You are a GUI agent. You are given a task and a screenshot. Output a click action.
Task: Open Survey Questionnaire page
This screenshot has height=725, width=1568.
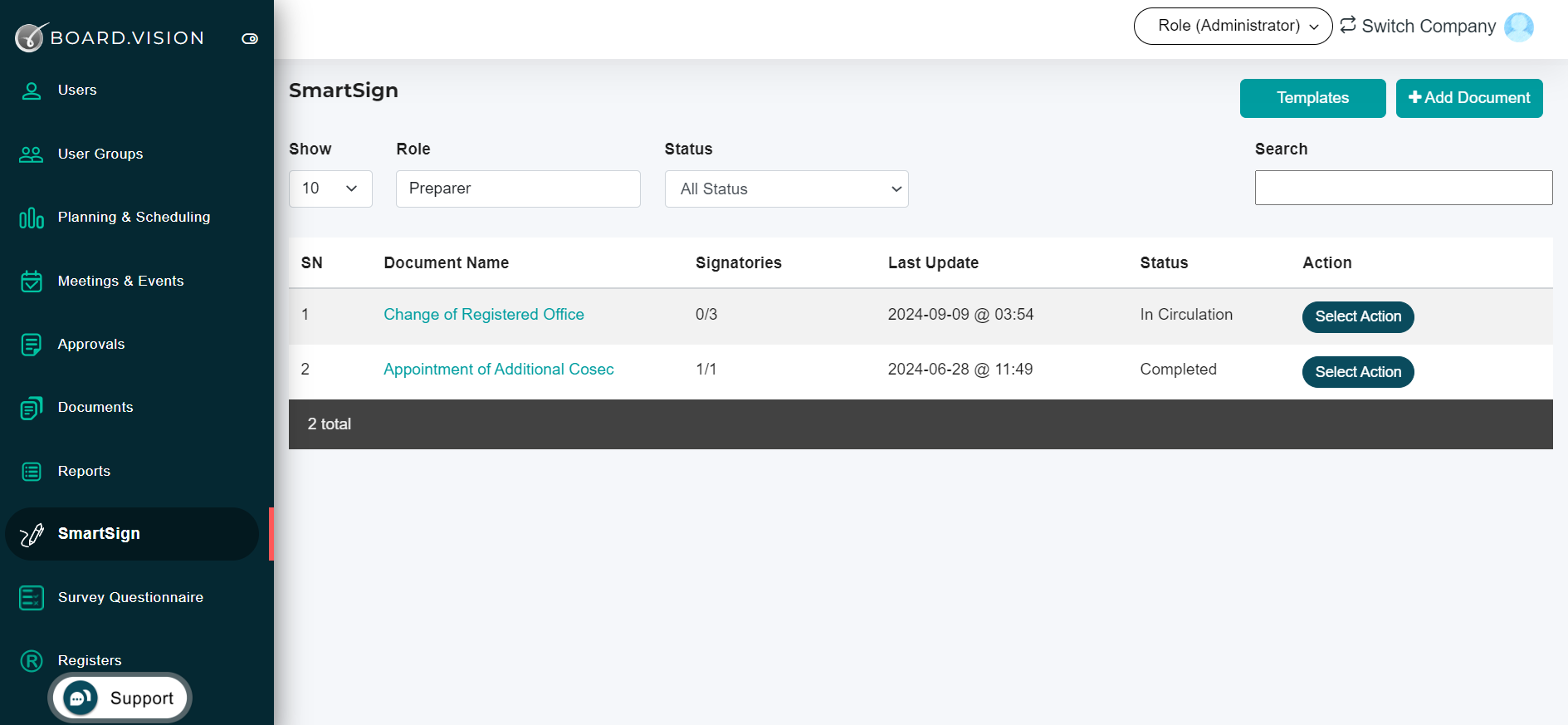tap(132, 598)
